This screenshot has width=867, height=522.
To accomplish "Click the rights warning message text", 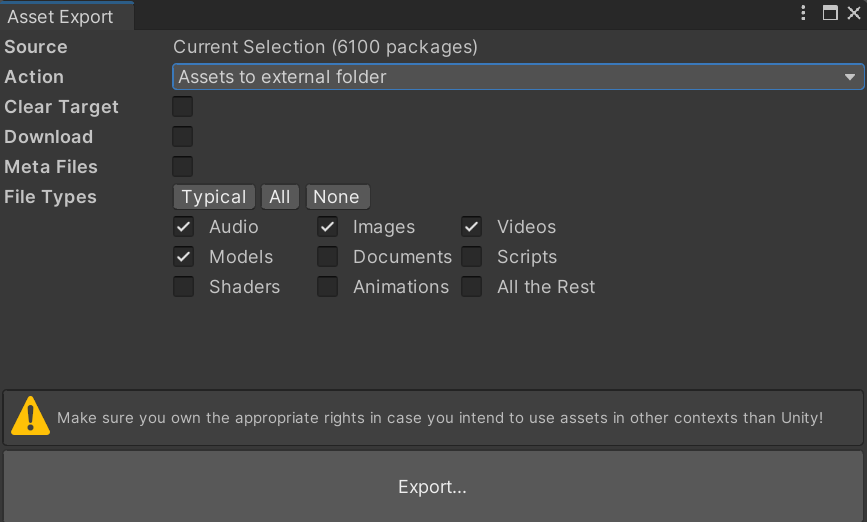I will pos(440,417).
